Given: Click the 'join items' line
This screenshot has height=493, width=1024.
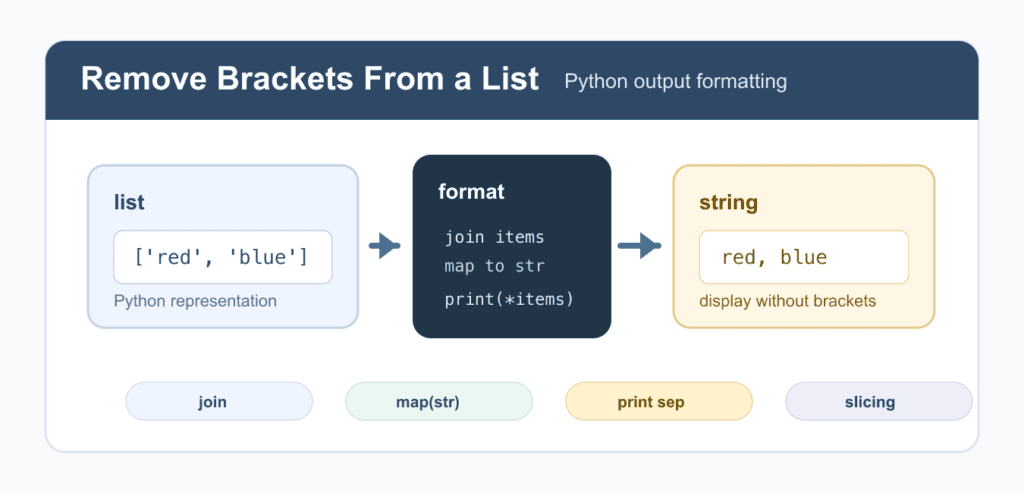Looking at the screenshot, I should 494,237.
